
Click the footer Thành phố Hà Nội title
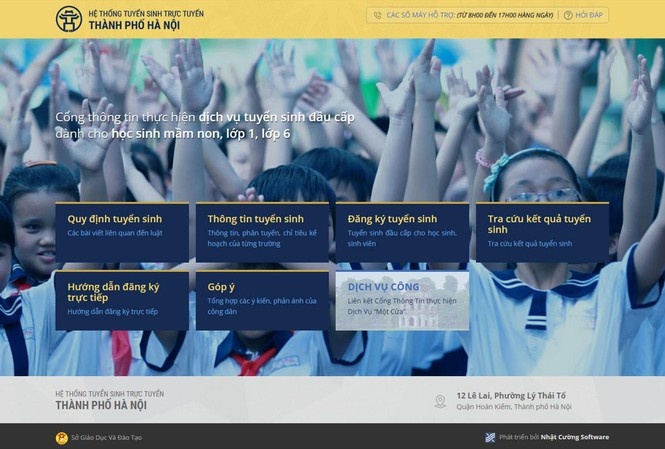pos(101,405)
